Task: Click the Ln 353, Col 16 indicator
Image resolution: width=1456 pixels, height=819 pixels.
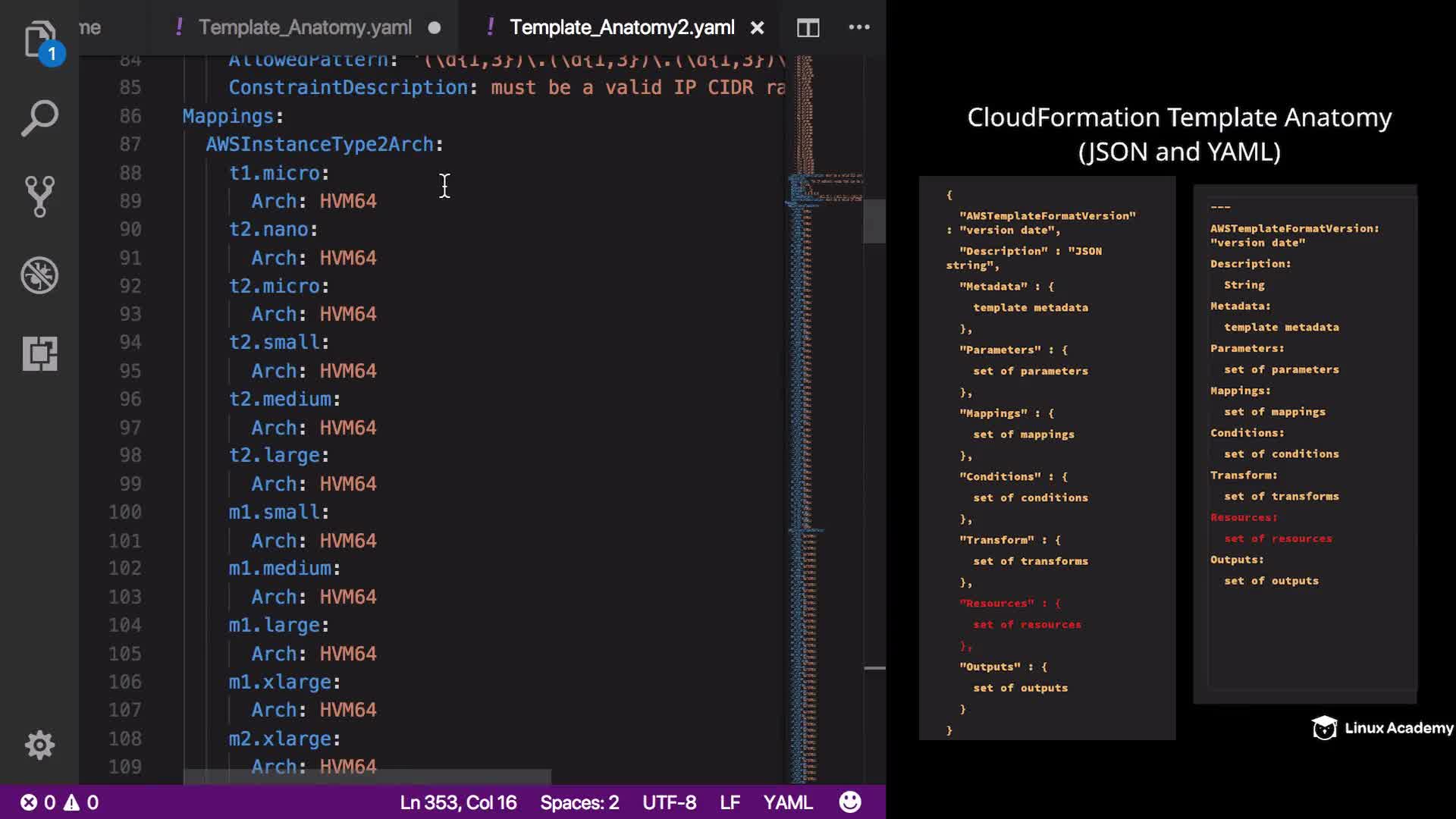Action: (458, 802)
